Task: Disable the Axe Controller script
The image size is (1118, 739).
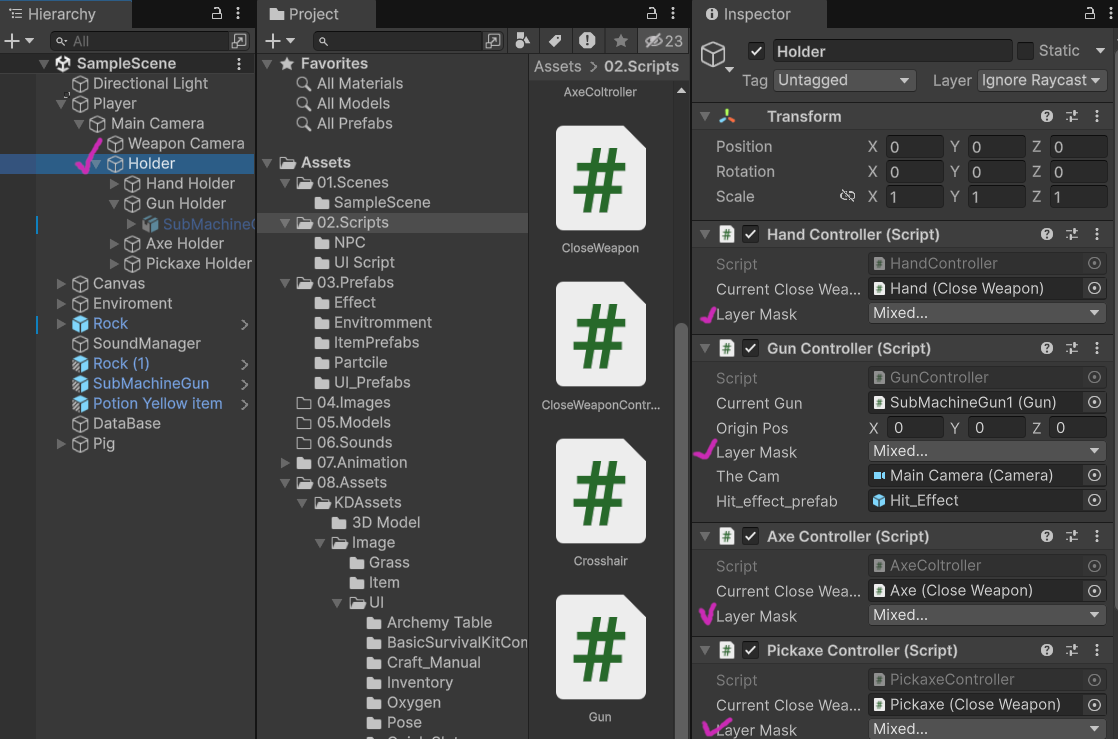Action: 750,536
